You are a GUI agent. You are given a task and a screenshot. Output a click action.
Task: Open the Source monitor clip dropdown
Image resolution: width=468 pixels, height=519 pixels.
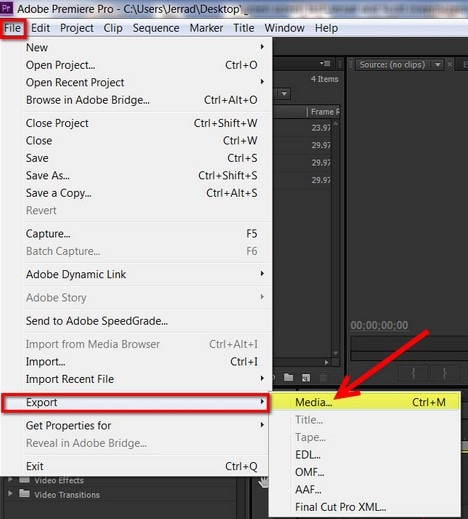[x=438, y=64]
